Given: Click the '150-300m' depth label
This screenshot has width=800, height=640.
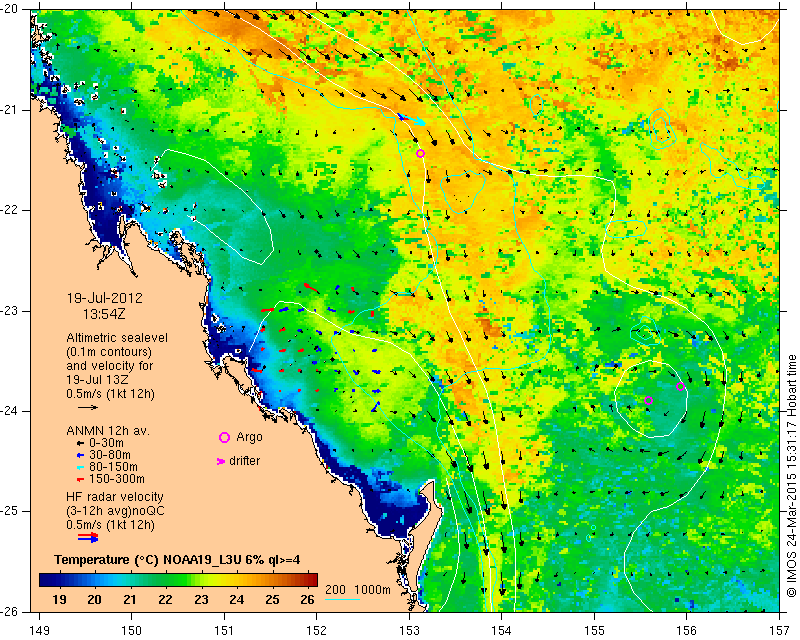Looking at the screenshot, I should point(117,480).
